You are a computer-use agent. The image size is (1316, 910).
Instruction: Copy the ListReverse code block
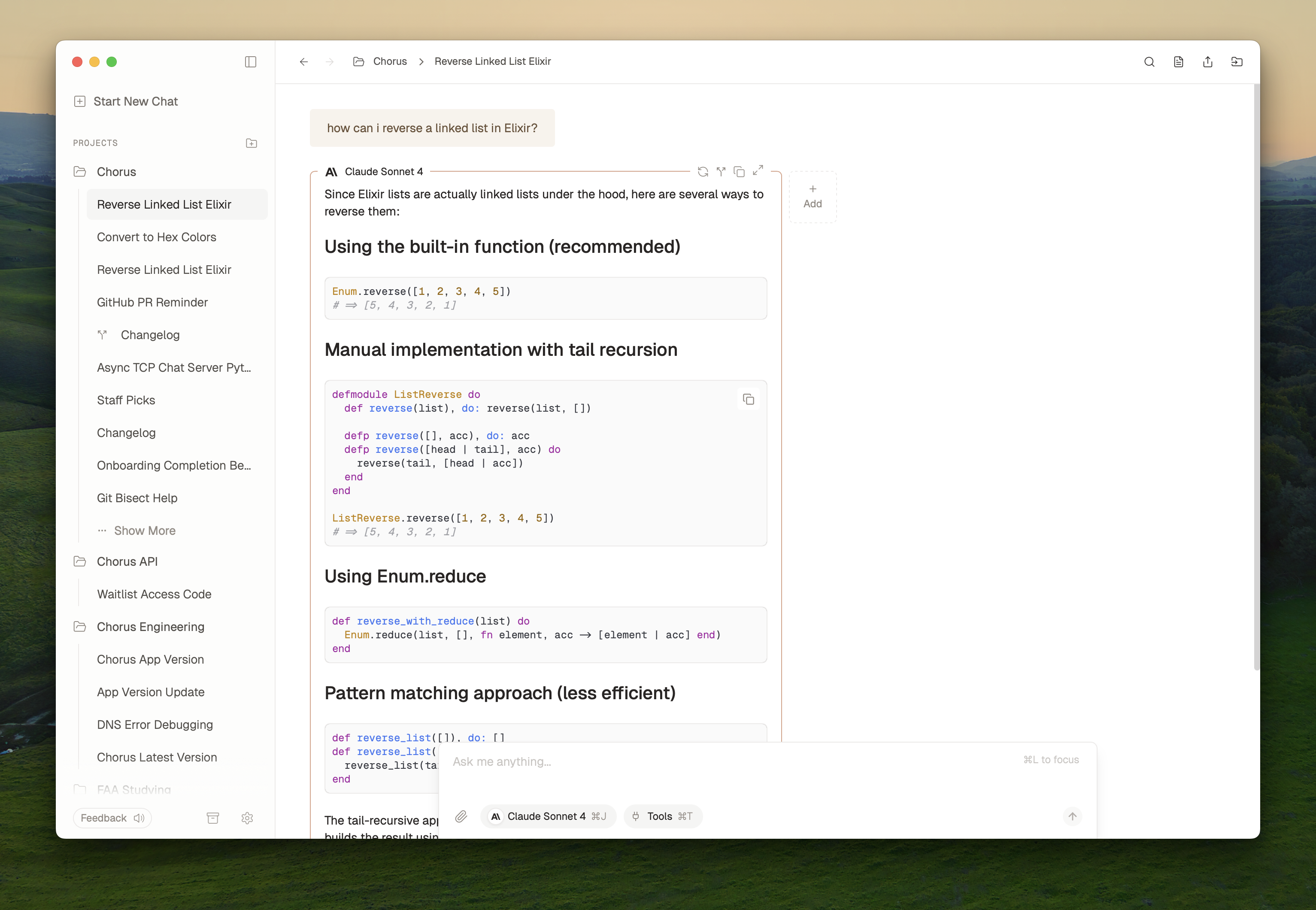[x=748, y=400]
